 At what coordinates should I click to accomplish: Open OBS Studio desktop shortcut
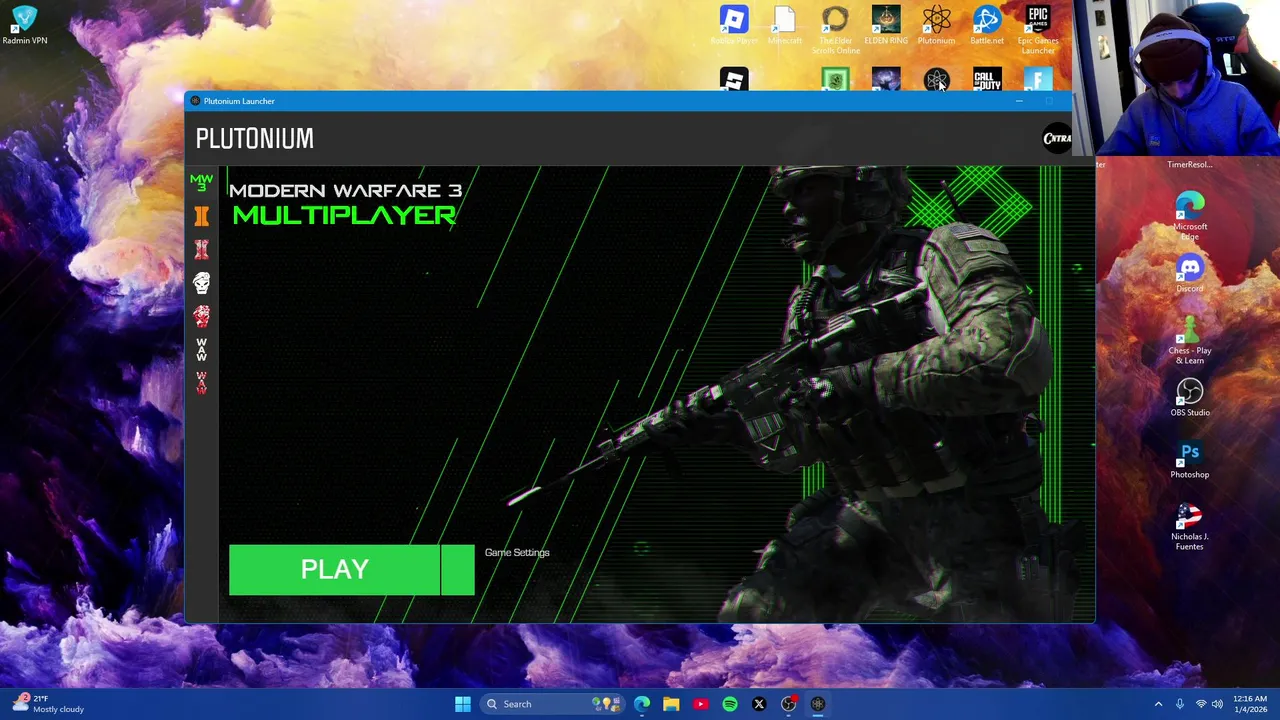point(1190,397)
